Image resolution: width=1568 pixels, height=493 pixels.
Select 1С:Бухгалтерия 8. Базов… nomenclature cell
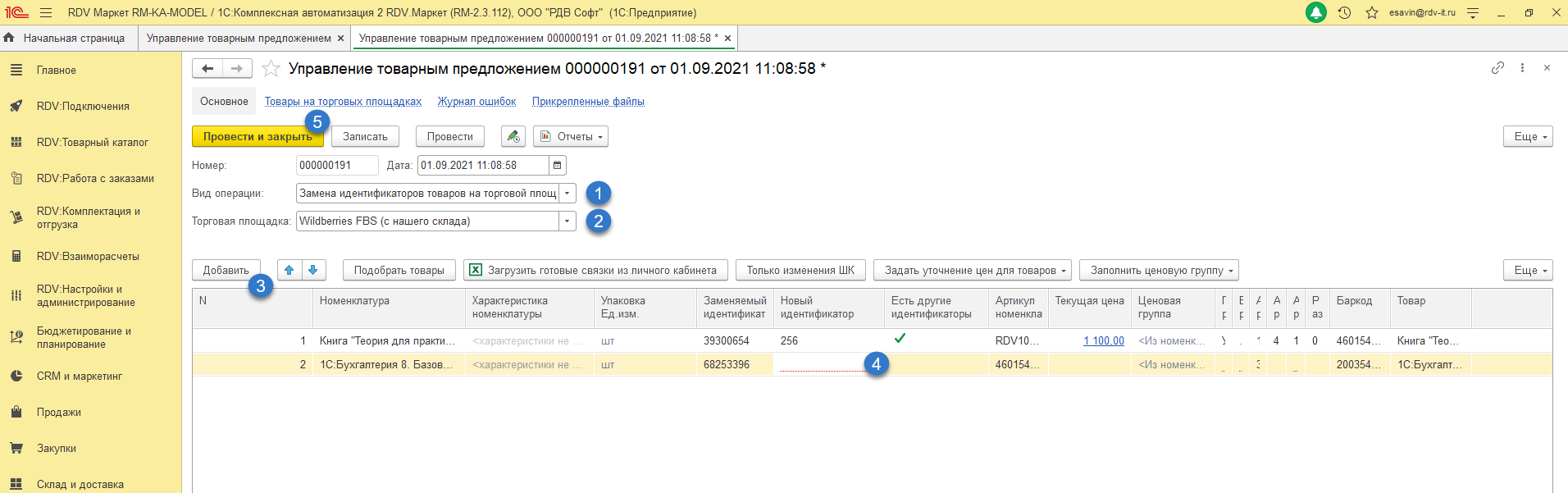click(x=389, y=364)
